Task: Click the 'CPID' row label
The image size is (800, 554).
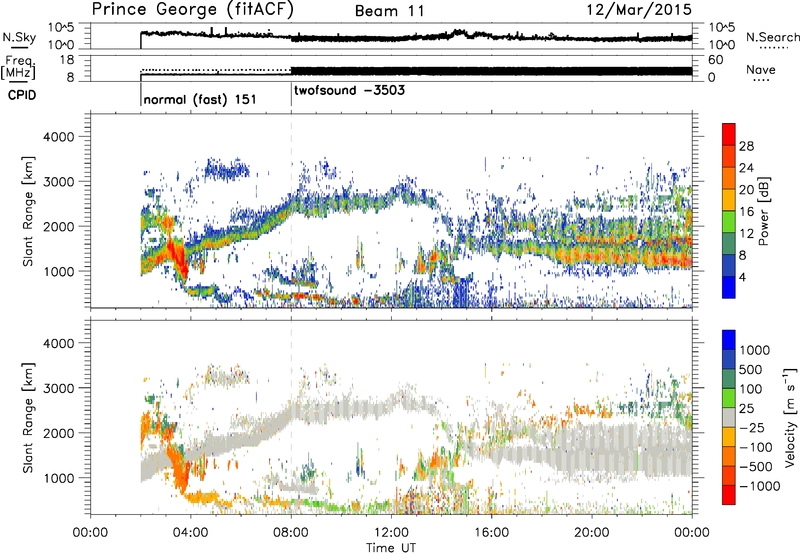Action: click(x=22, y=95)
